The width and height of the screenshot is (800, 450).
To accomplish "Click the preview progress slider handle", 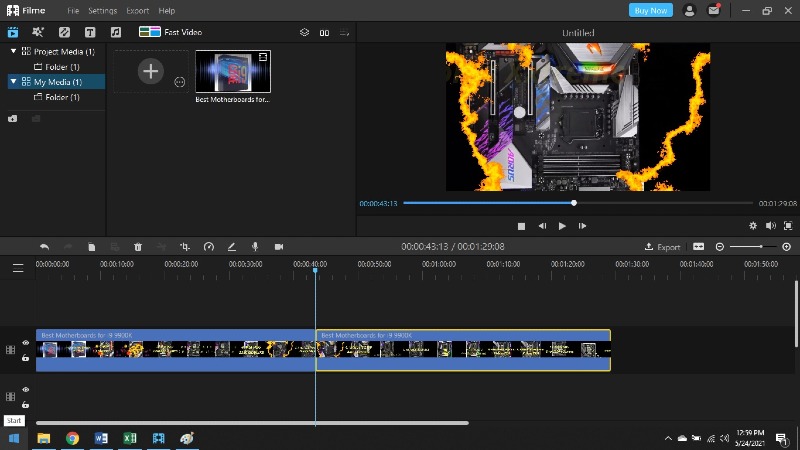I will pyautogui.click(x=574, y=203).
